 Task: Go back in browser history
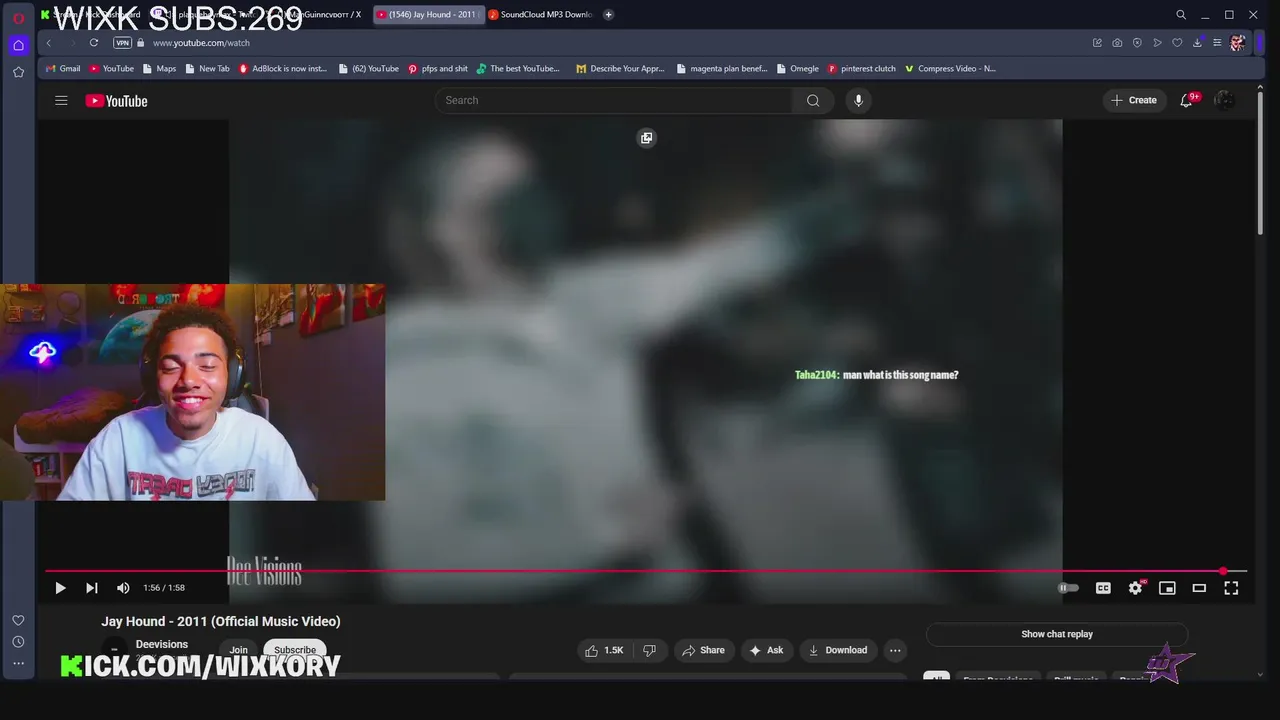(49, 43)
